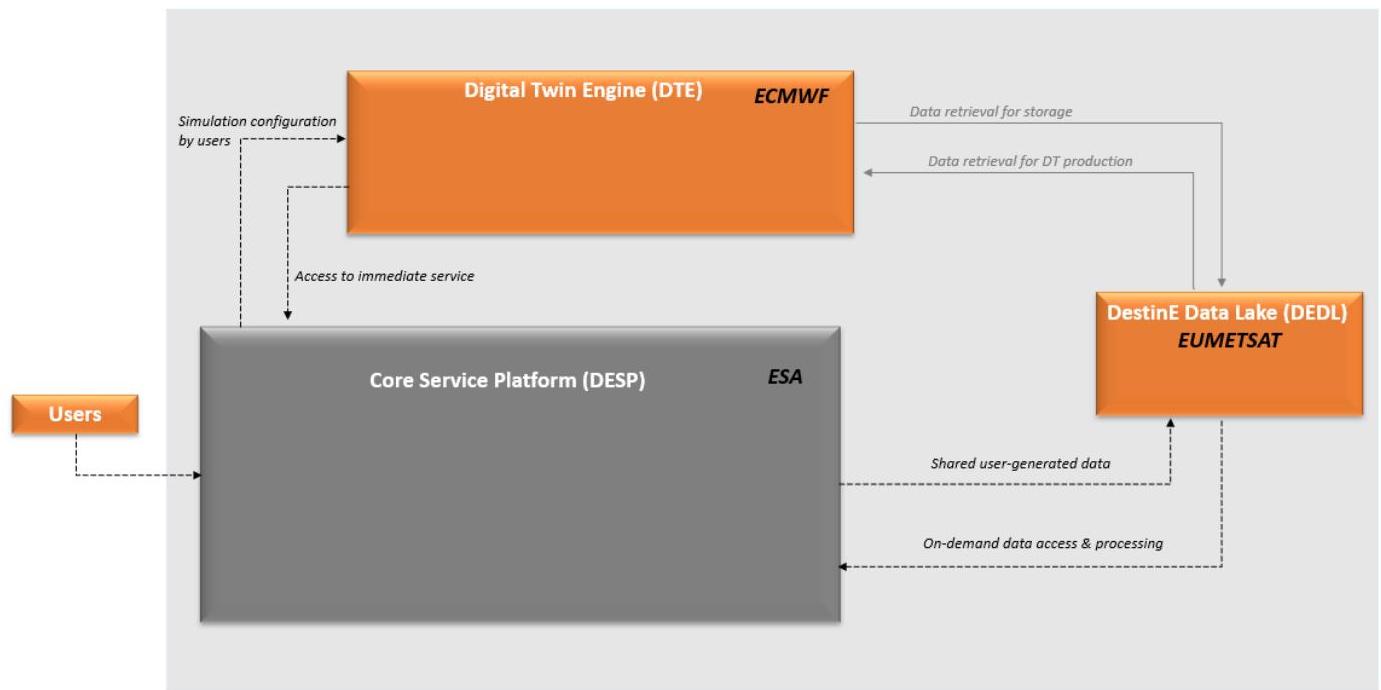1381x690 pixels.
Task: Click the 'Digital Twin Engine (DTE)' title text
Action: pos(583,90)
